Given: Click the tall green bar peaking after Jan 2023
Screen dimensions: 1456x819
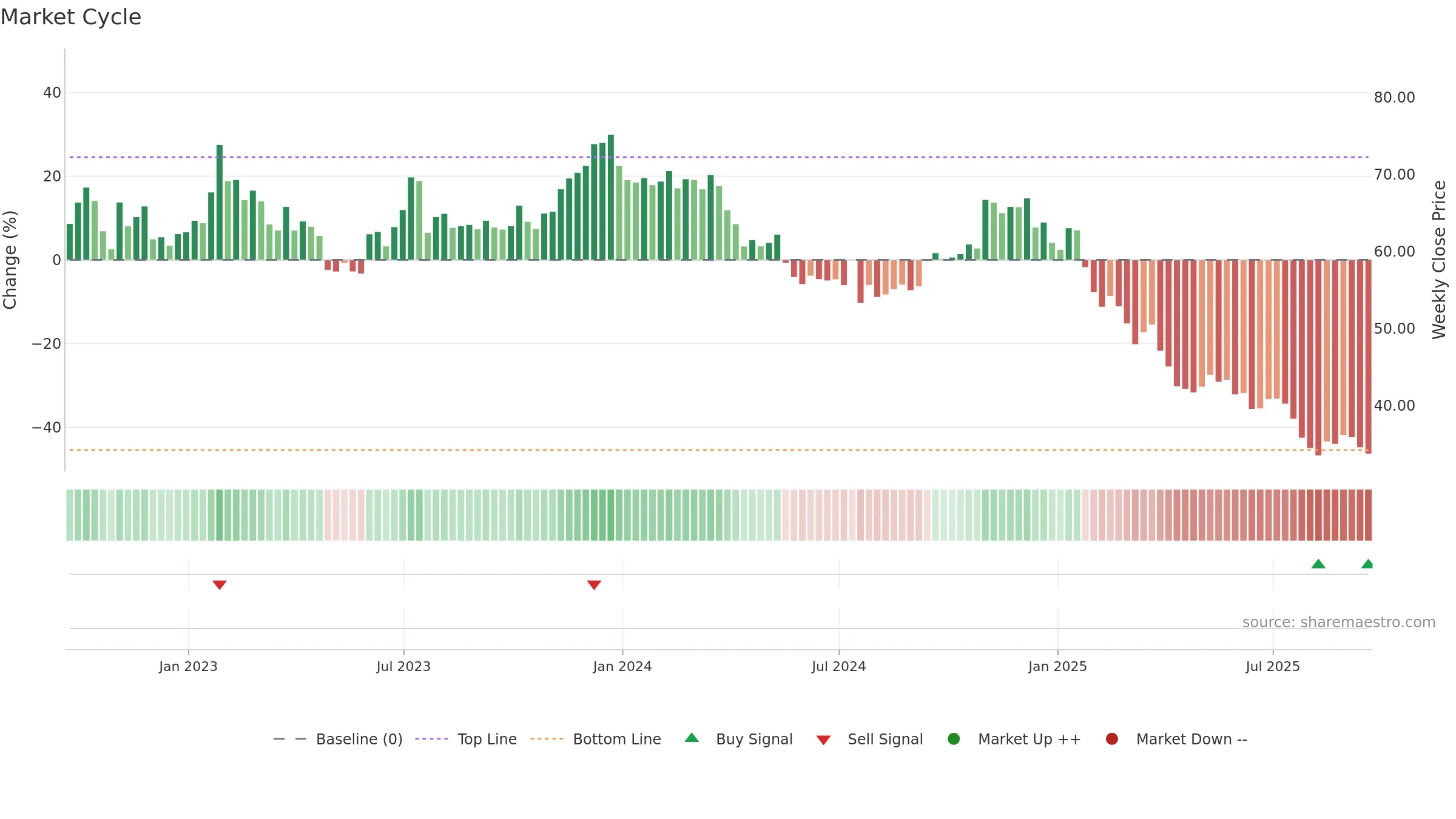Looking at the screenshot, I should (x=220, y=202).
